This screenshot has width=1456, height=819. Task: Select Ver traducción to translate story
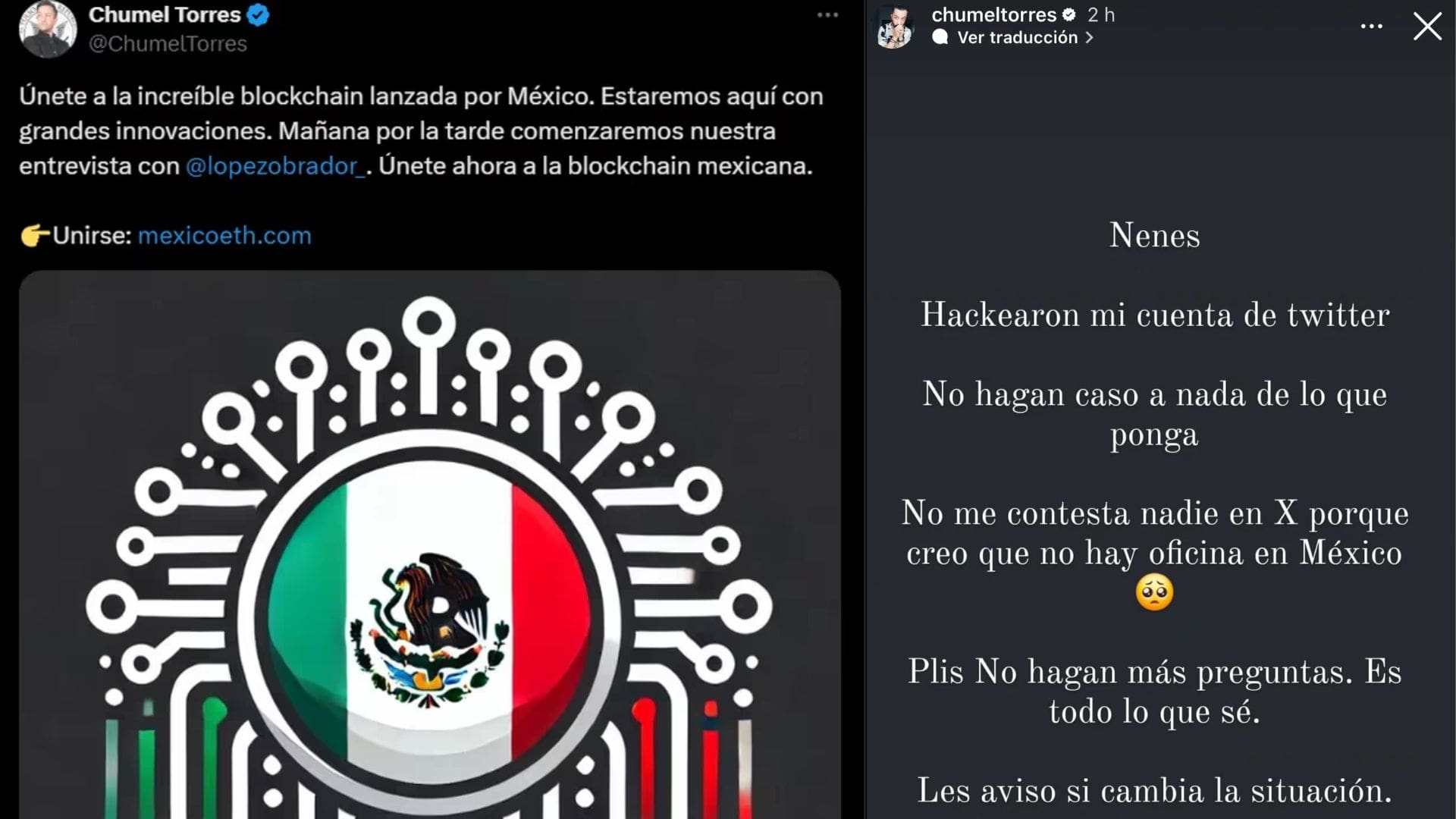click(1017, 37)
